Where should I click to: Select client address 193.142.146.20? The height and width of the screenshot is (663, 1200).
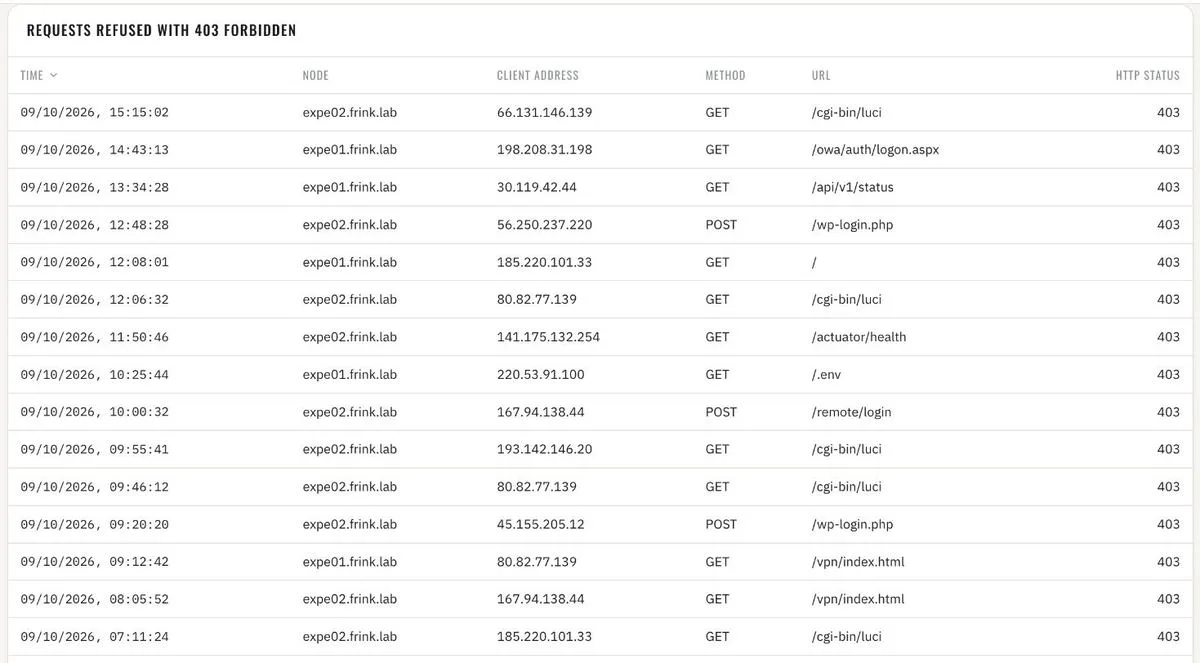click(x=544, y=449)
